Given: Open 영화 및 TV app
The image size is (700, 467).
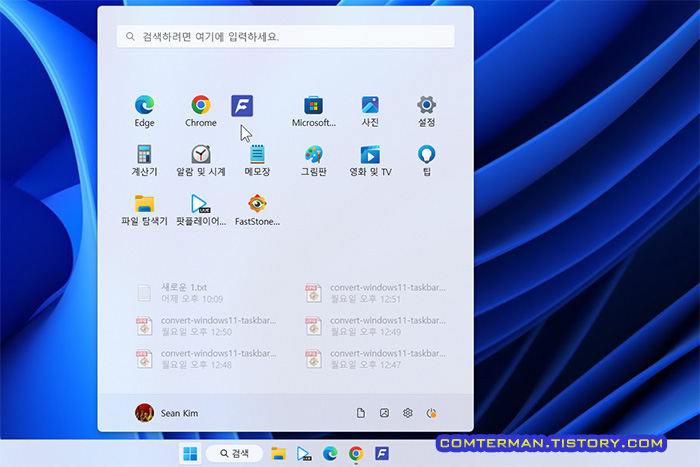Looking at the screenshot, I should 370,160.
